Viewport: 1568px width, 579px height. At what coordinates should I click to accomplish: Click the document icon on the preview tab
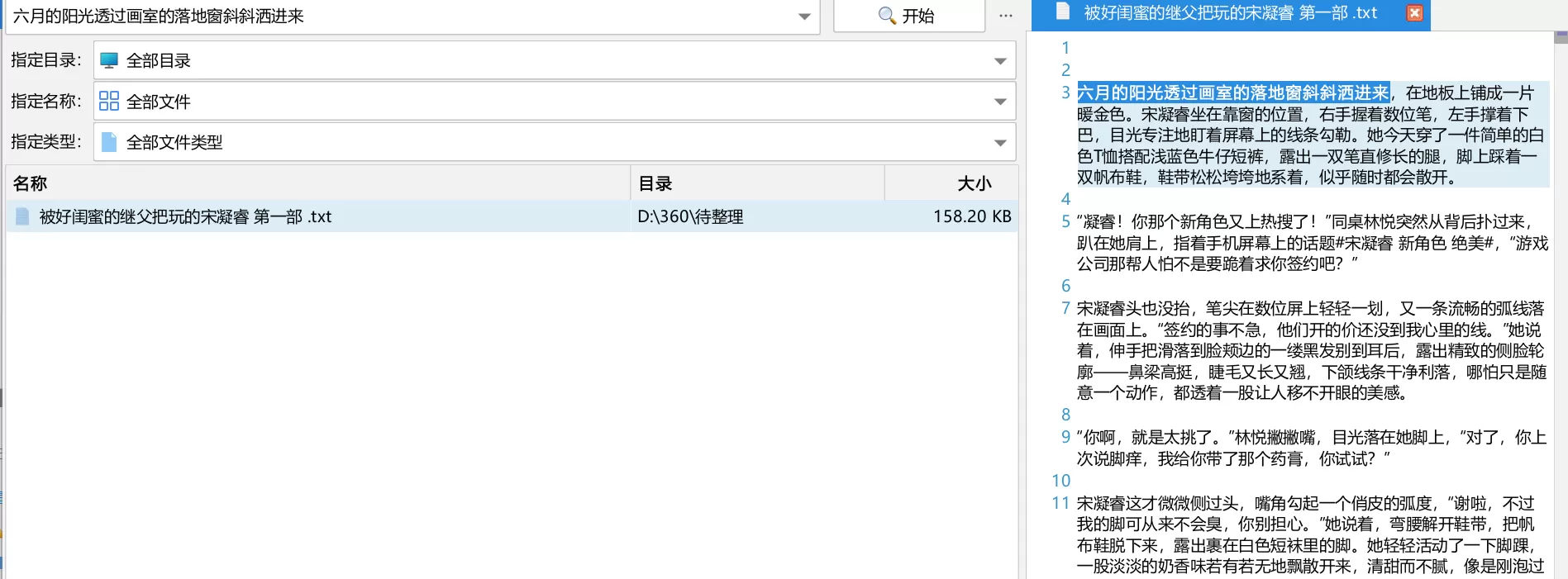[x=1063, y=12]
